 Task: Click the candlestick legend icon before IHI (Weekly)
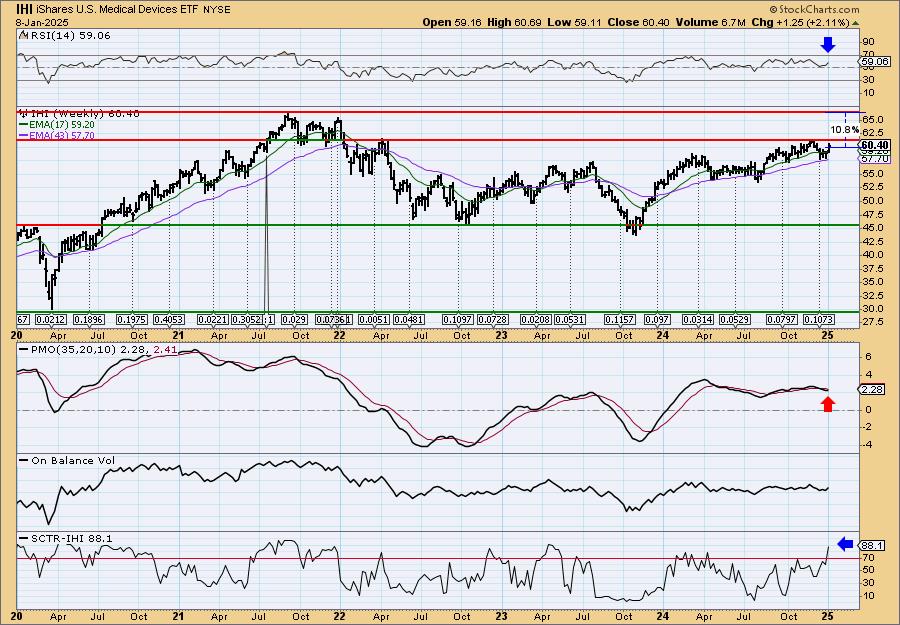point(23,114)
